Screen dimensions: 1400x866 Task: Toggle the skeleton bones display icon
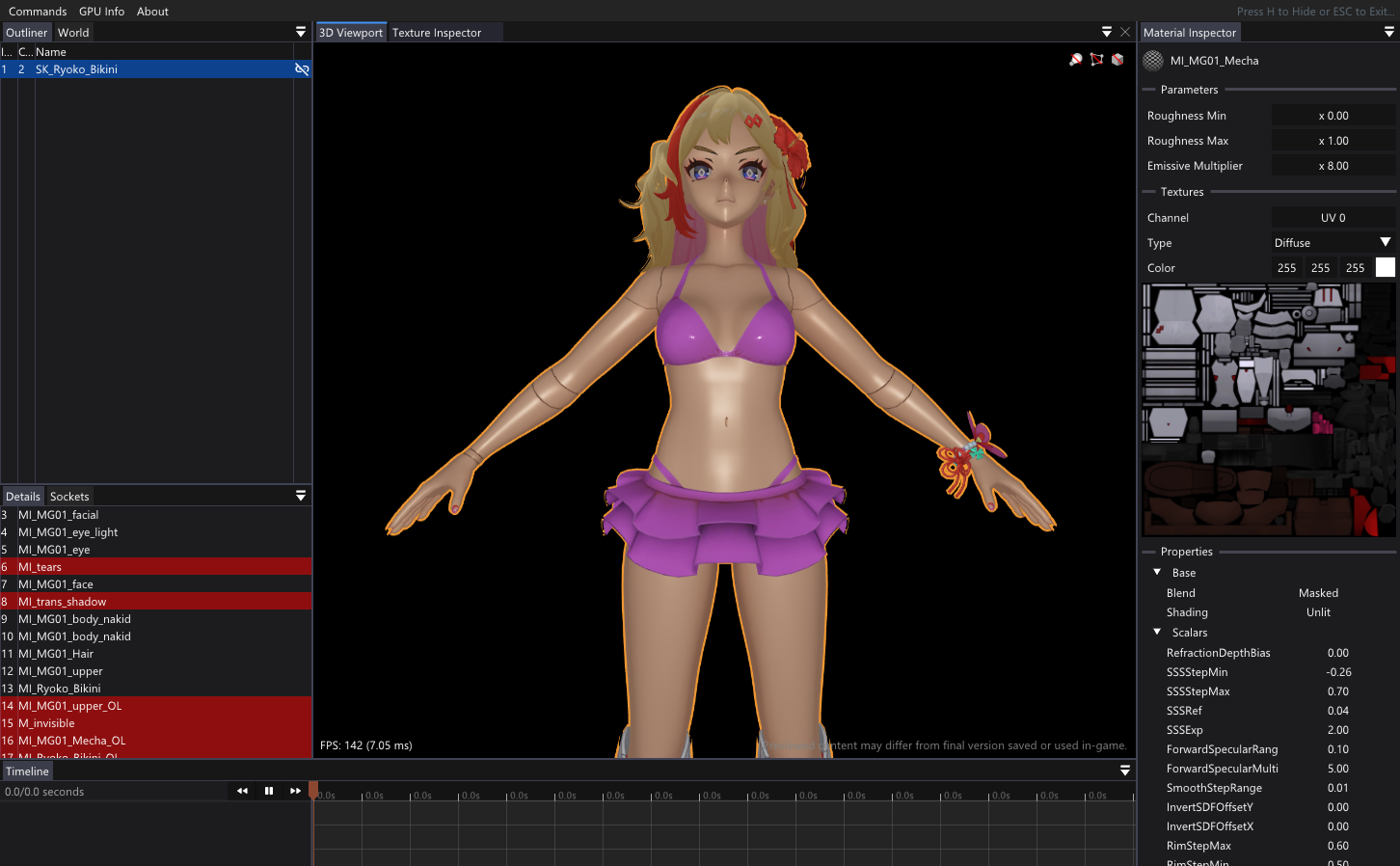pos(1096,60)
